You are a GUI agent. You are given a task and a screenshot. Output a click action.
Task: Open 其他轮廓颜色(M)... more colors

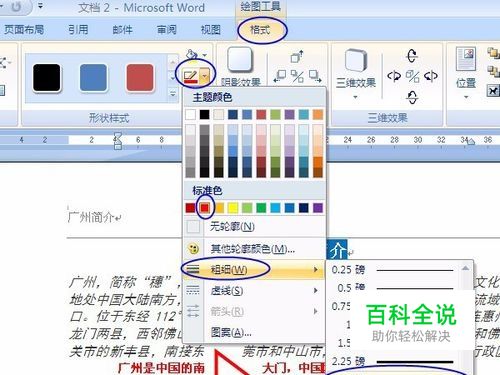pyautogui.click(x=254, y=249)
